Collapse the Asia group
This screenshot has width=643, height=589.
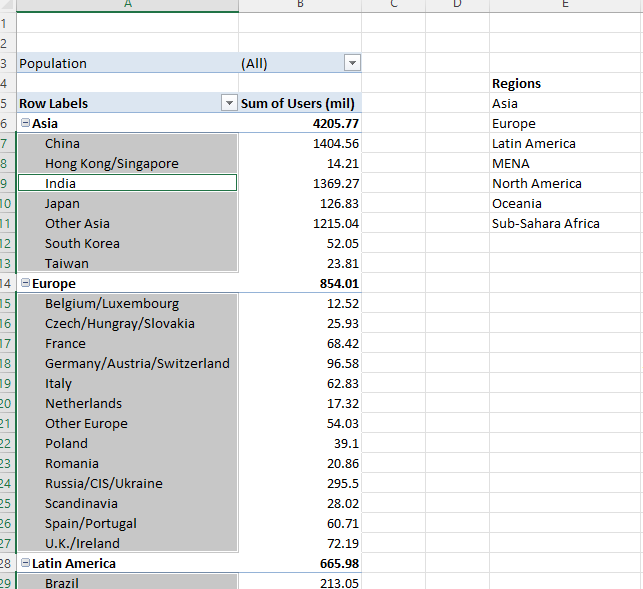[25, 123]
